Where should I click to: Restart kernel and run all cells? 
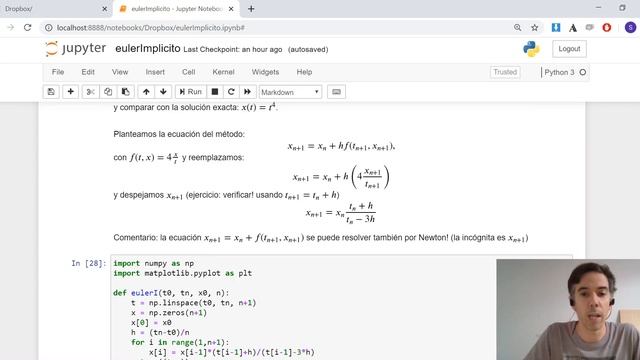pos(247,92)
